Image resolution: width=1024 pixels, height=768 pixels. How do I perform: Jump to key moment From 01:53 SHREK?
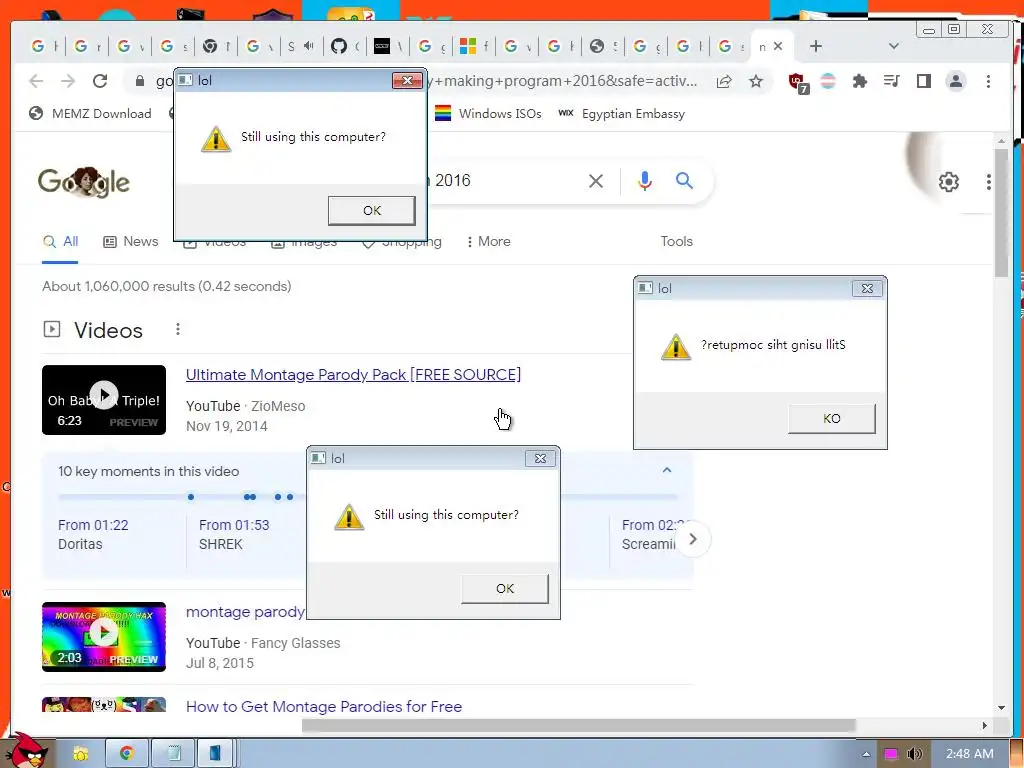[x=234, y=534]
